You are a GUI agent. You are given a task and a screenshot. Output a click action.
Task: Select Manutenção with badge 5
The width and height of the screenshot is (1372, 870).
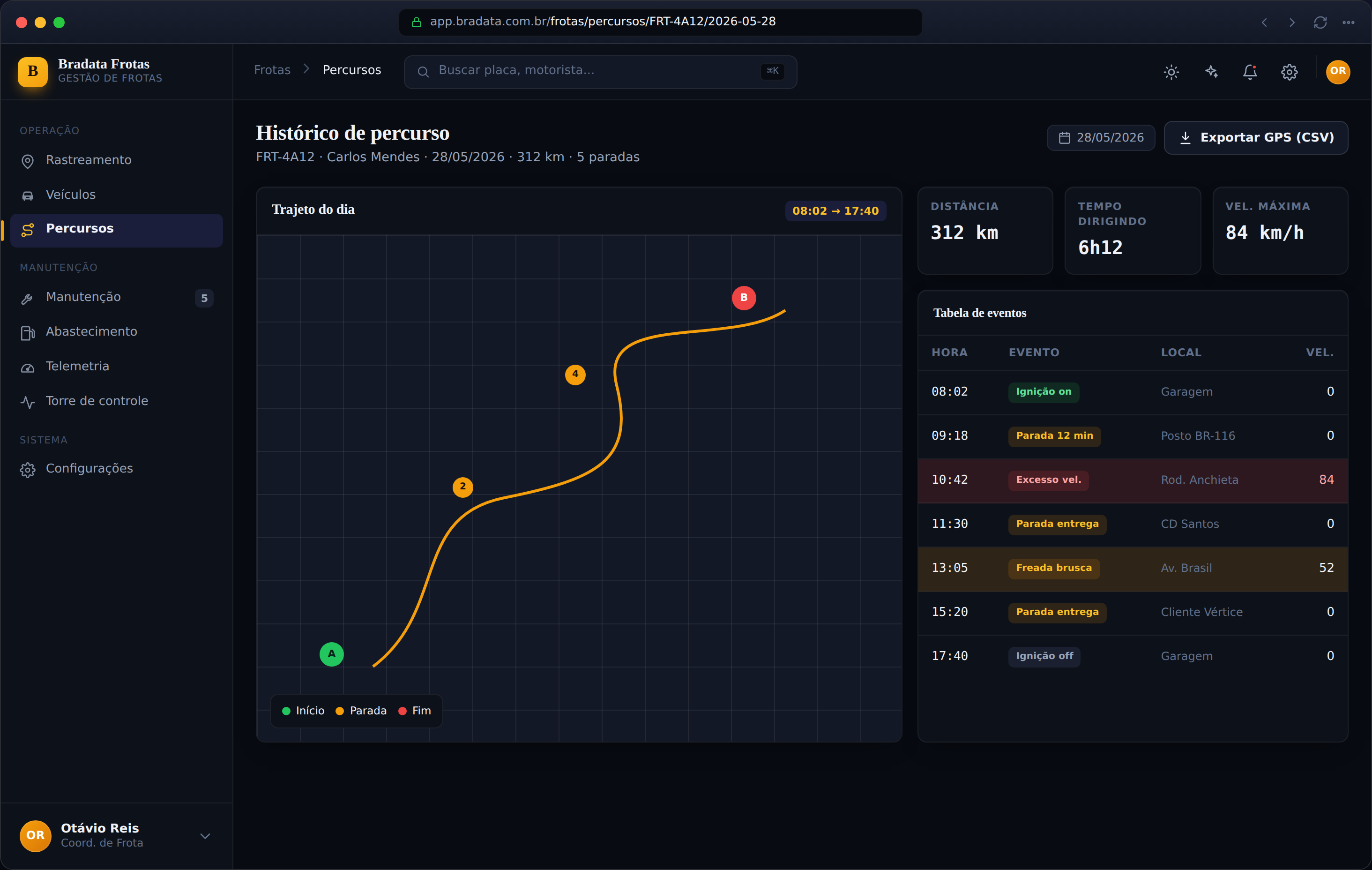[116, 298]
